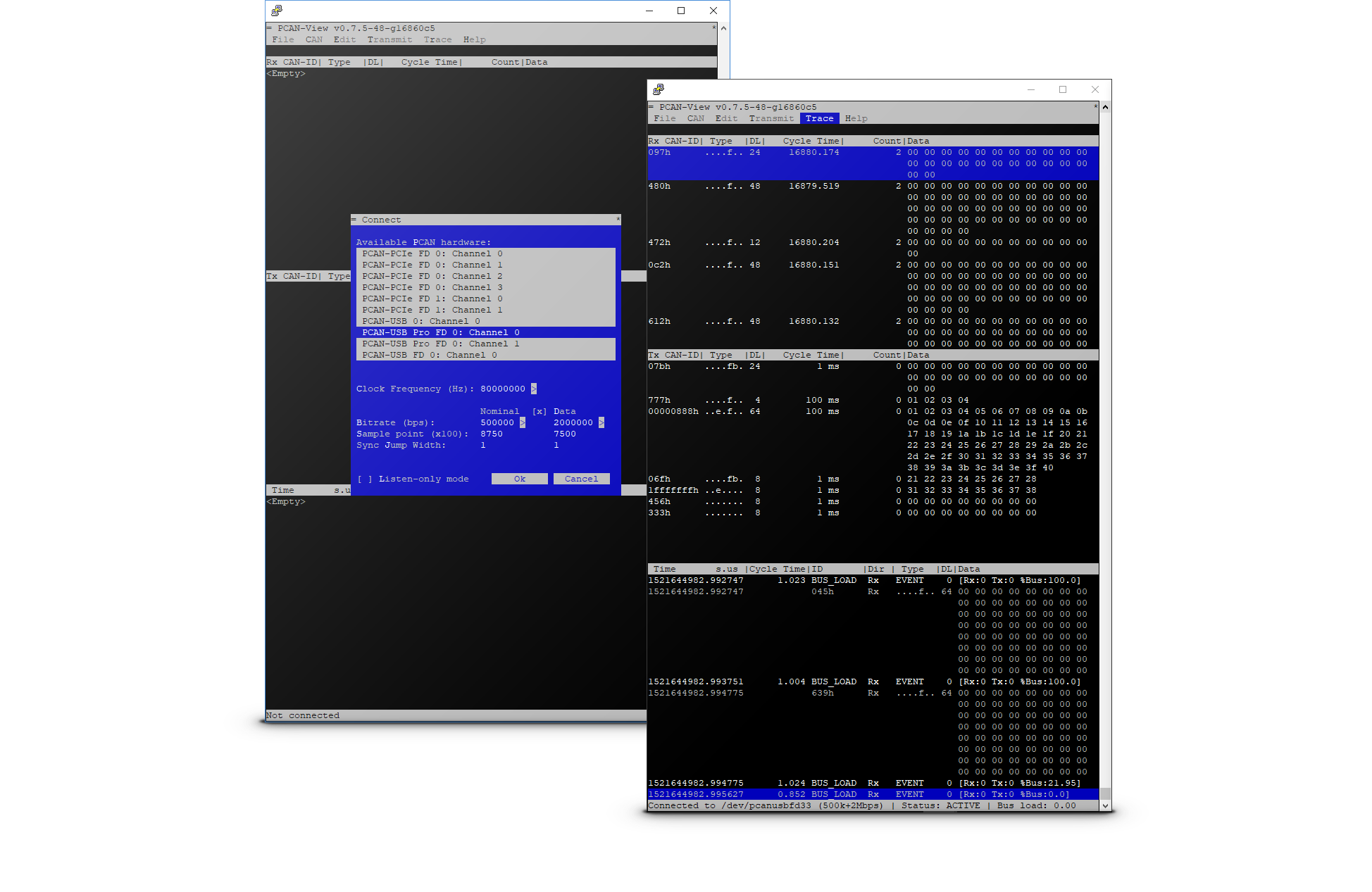Click the Data sample point field 7500
Image resolution: width=1372 pixels, height=892 pixels.
click(x=565, y=434)
